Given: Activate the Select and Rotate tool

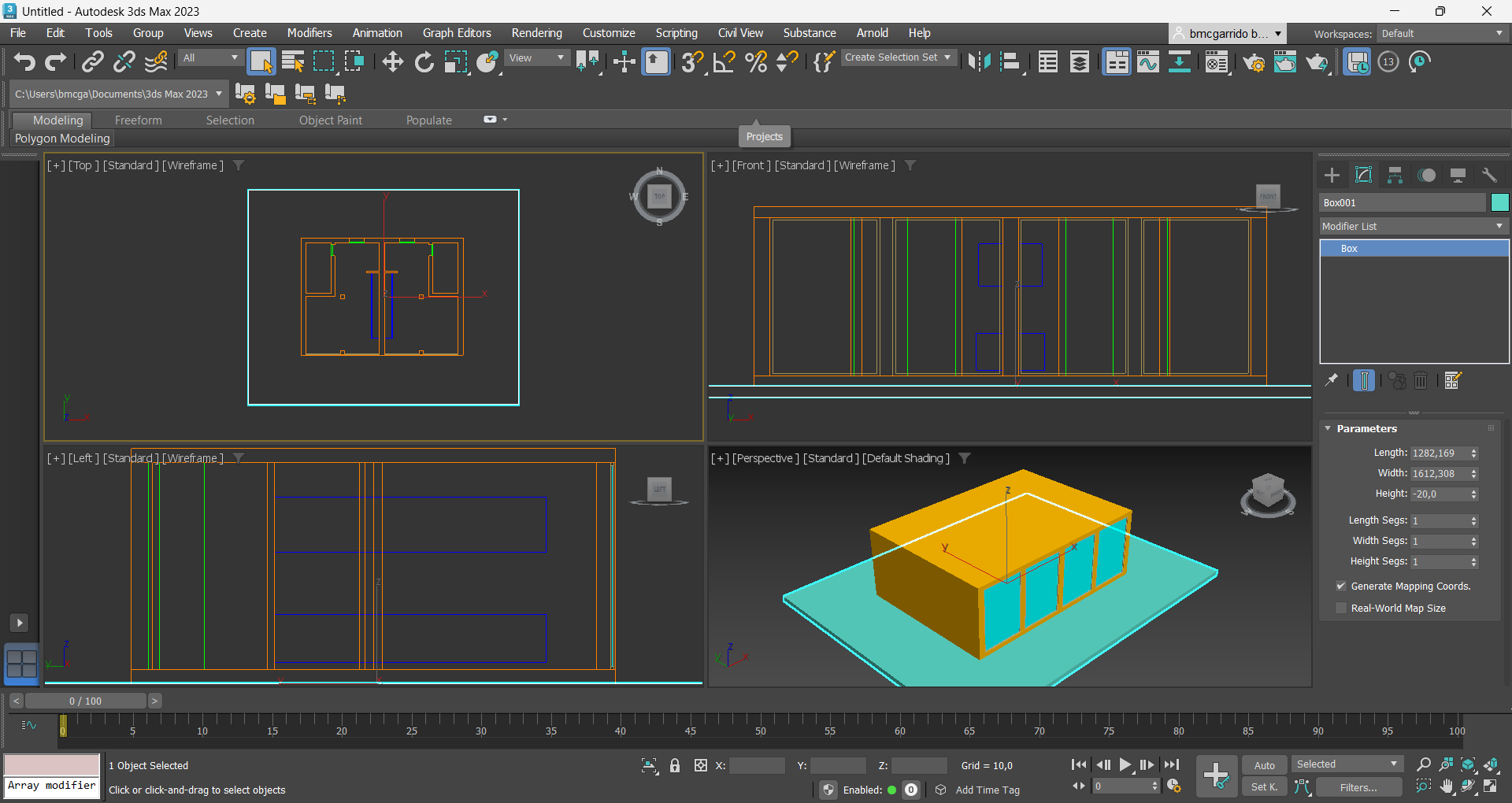Looking at the screenshot, I should coord(424,61).
